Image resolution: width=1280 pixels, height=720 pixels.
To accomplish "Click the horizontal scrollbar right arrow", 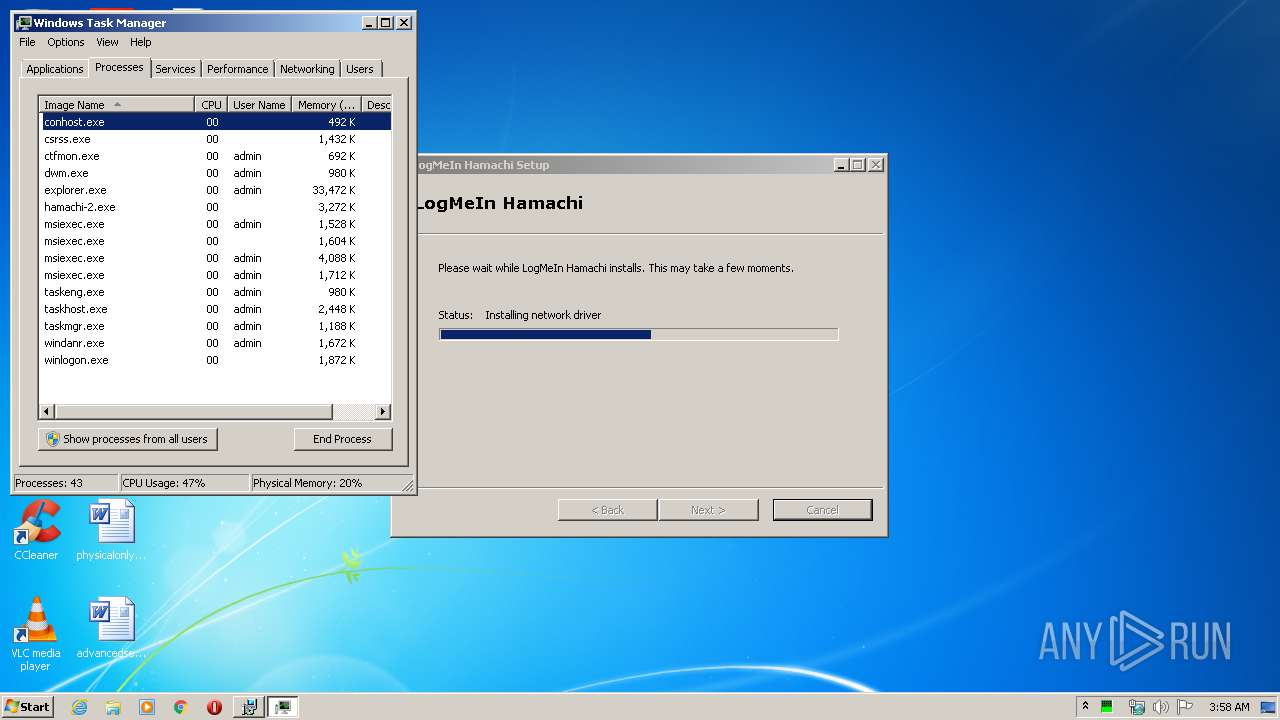I will [x=383, y=411].
